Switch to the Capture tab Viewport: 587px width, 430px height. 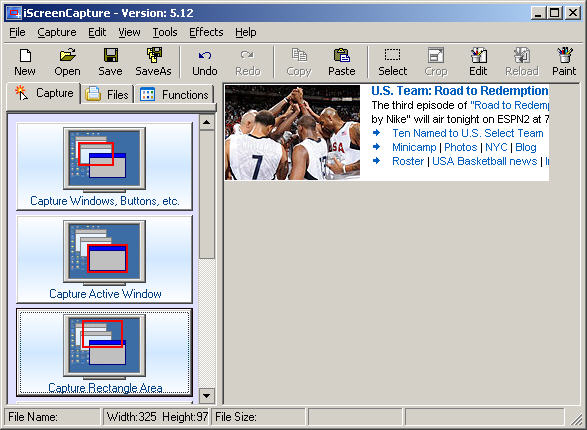click(x=44, y=93)
